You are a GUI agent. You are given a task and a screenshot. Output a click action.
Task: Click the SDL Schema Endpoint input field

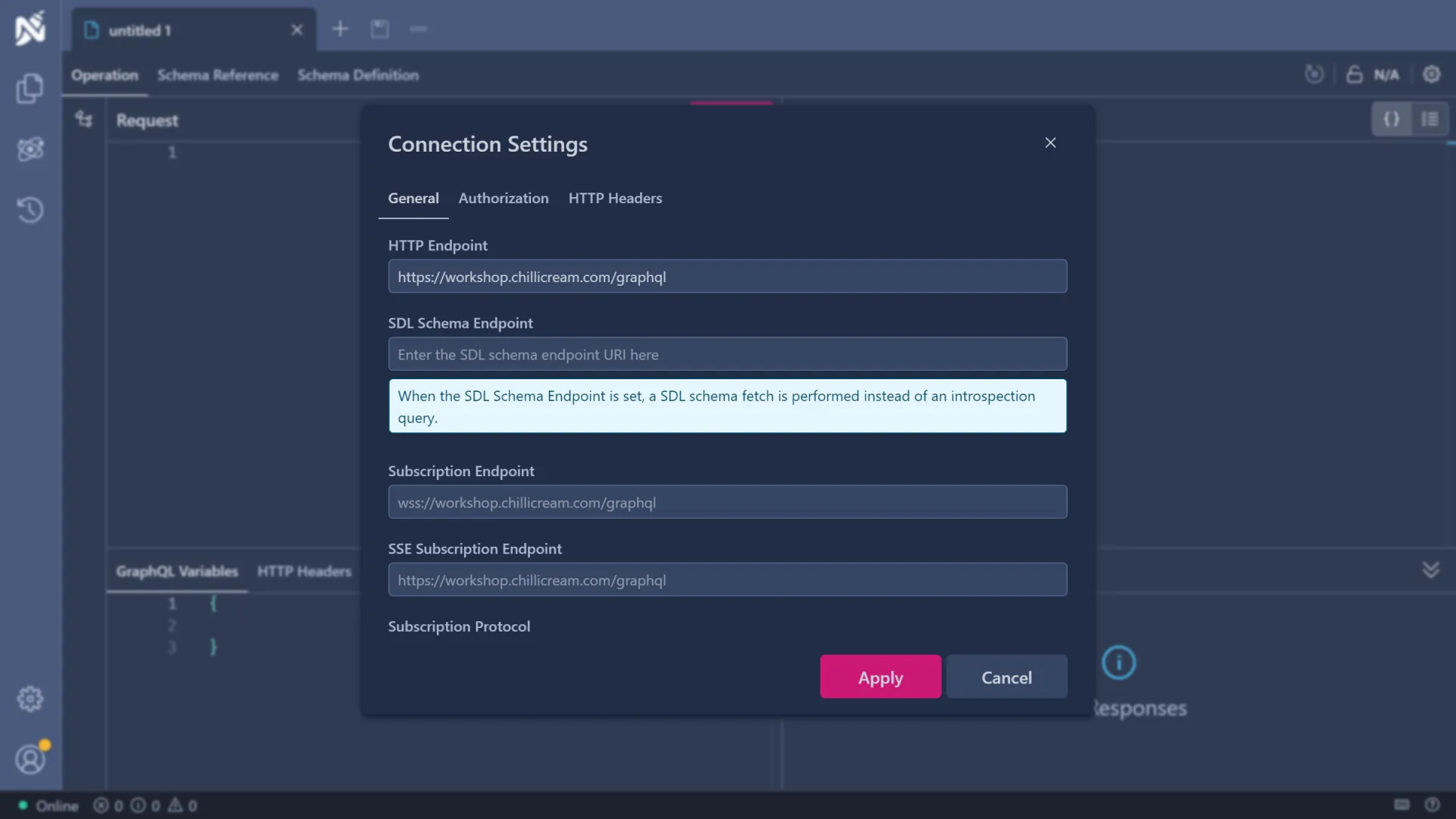pos(727,354)
